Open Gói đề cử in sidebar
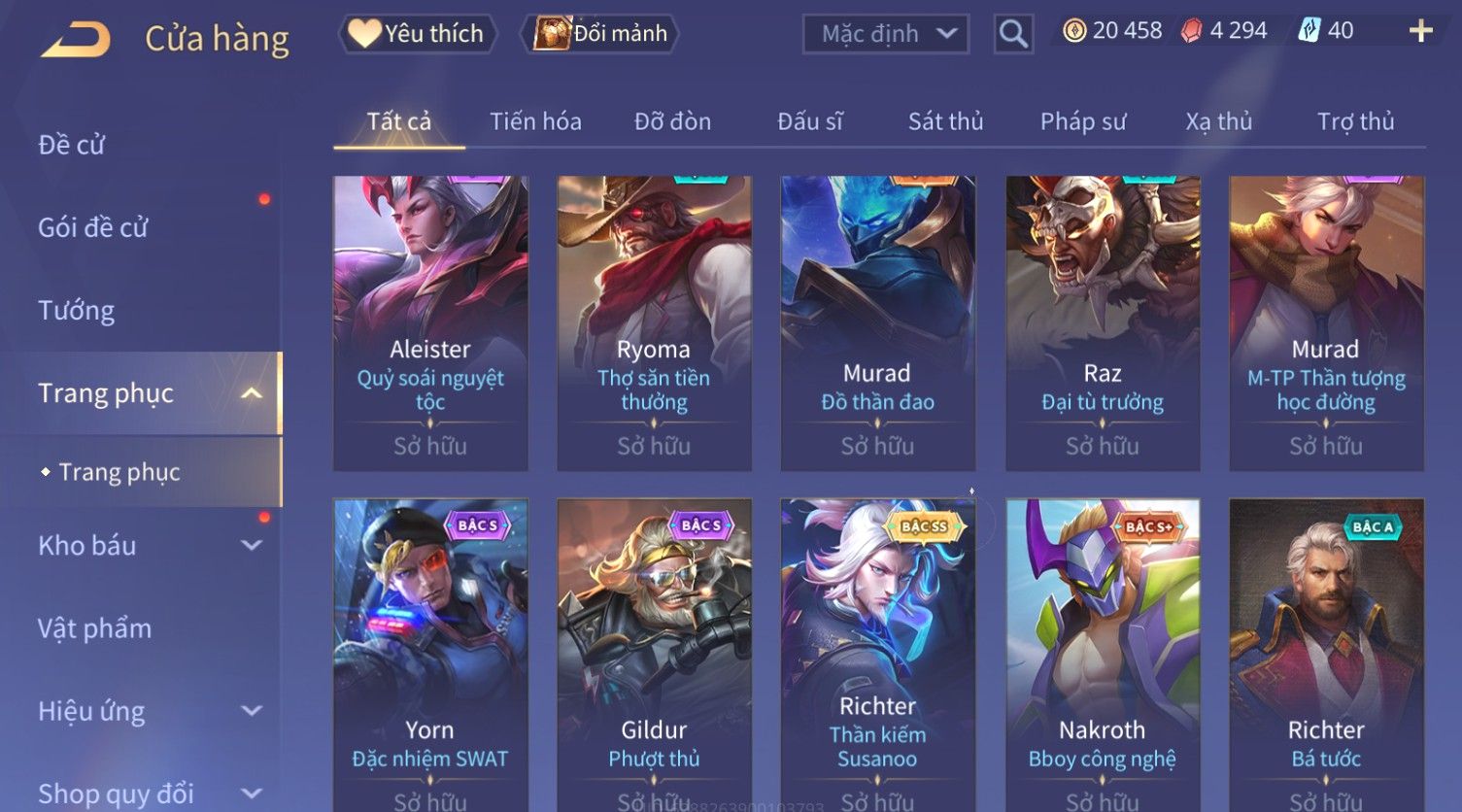 [93, 227]
